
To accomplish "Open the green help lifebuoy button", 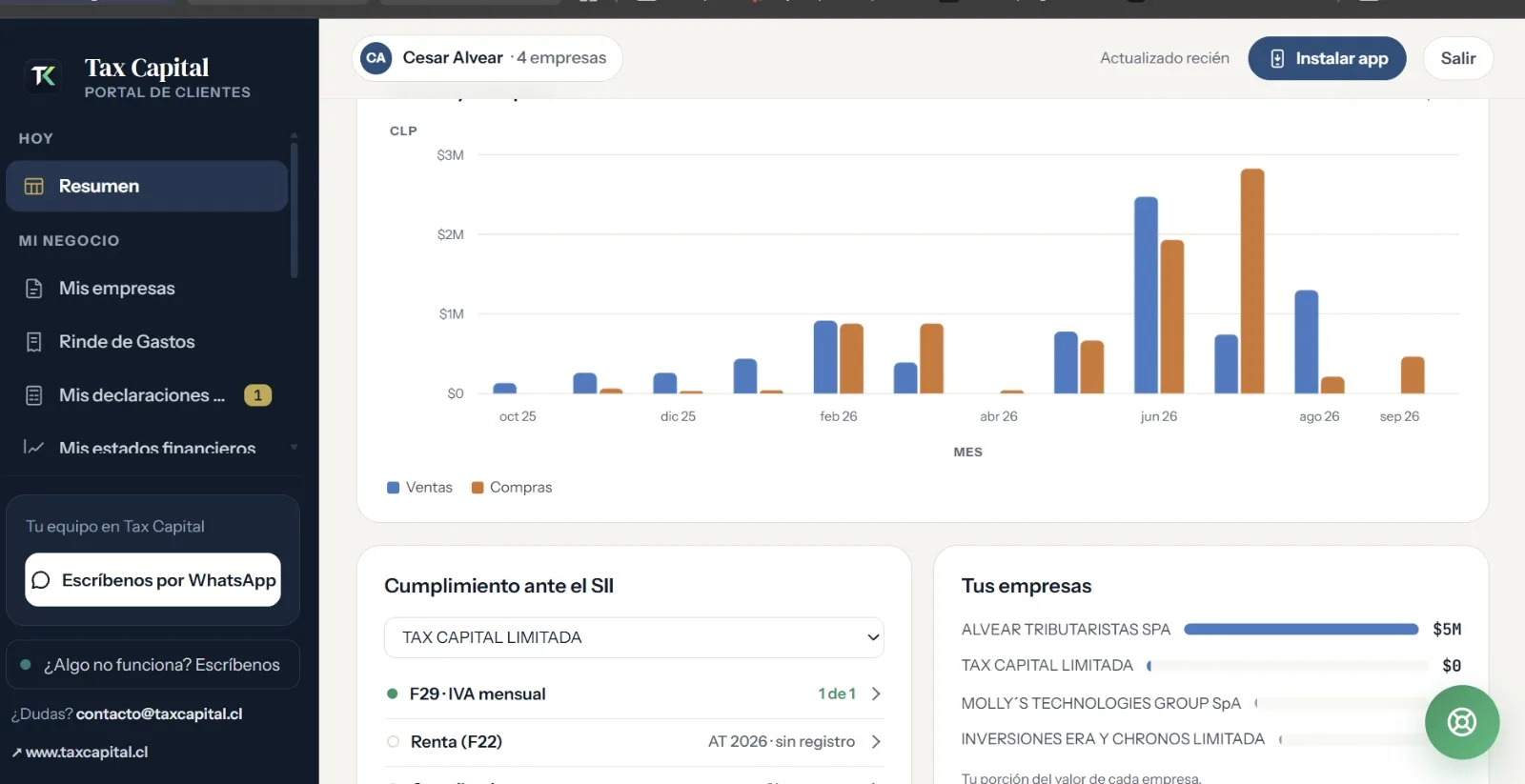I will click(1462, 722).
